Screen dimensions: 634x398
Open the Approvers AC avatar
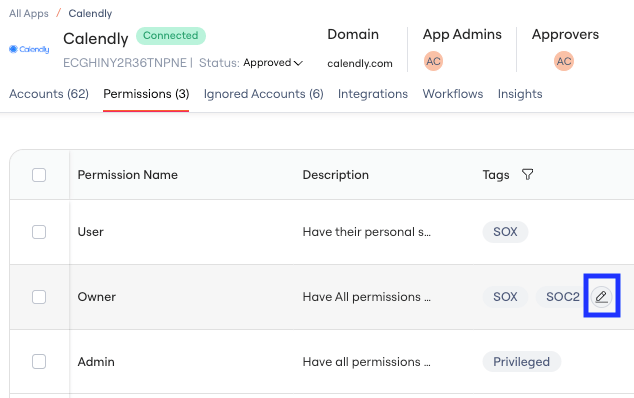coord(564,61)
